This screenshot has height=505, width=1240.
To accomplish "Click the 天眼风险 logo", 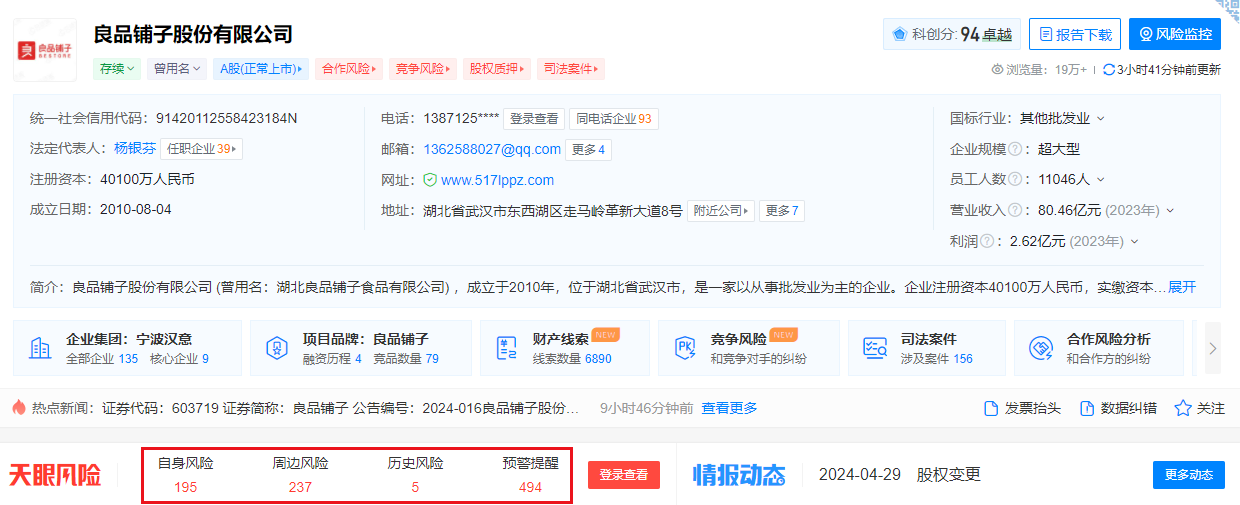I will pos(55,475).
